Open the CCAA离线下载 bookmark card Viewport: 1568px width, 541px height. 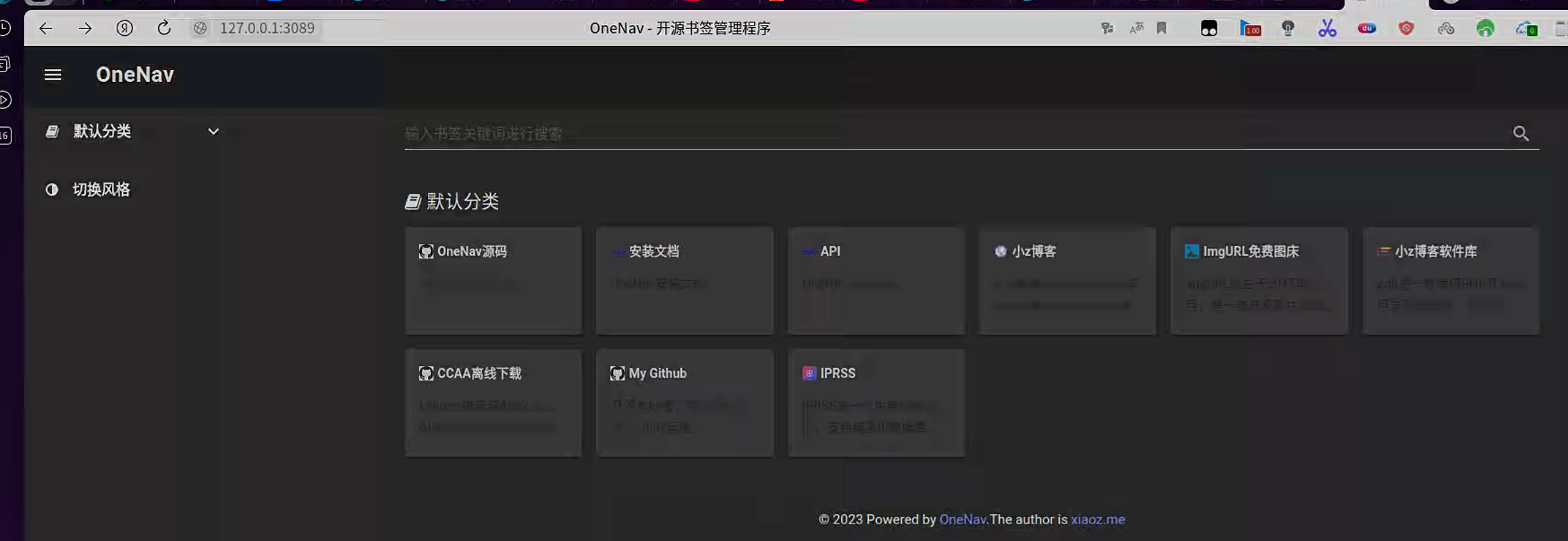493,403
